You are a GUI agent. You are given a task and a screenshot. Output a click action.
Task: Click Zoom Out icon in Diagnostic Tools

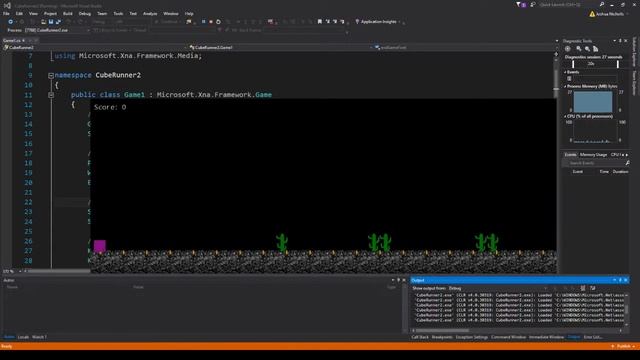click(x=587, y=49)
